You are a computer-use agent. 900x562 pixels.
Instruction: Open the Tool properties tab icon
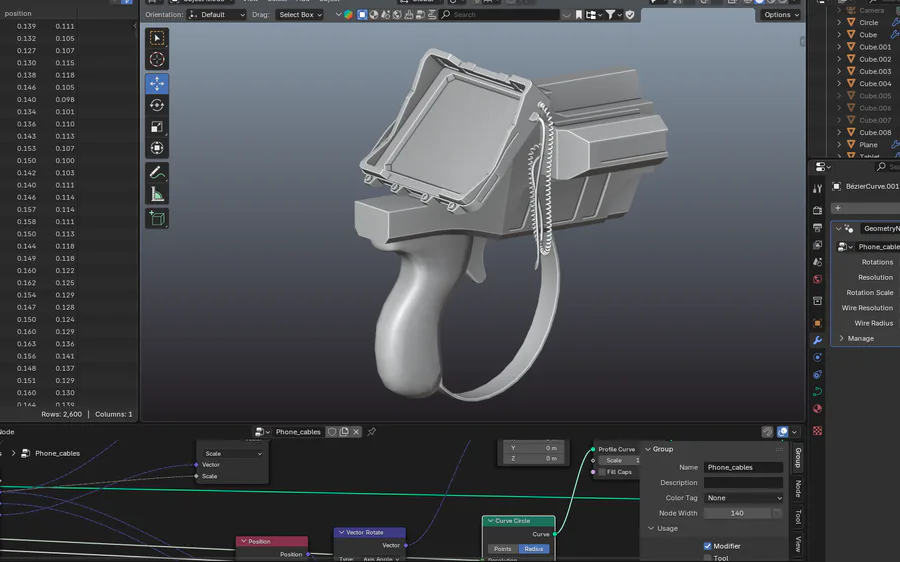point(817,189)
